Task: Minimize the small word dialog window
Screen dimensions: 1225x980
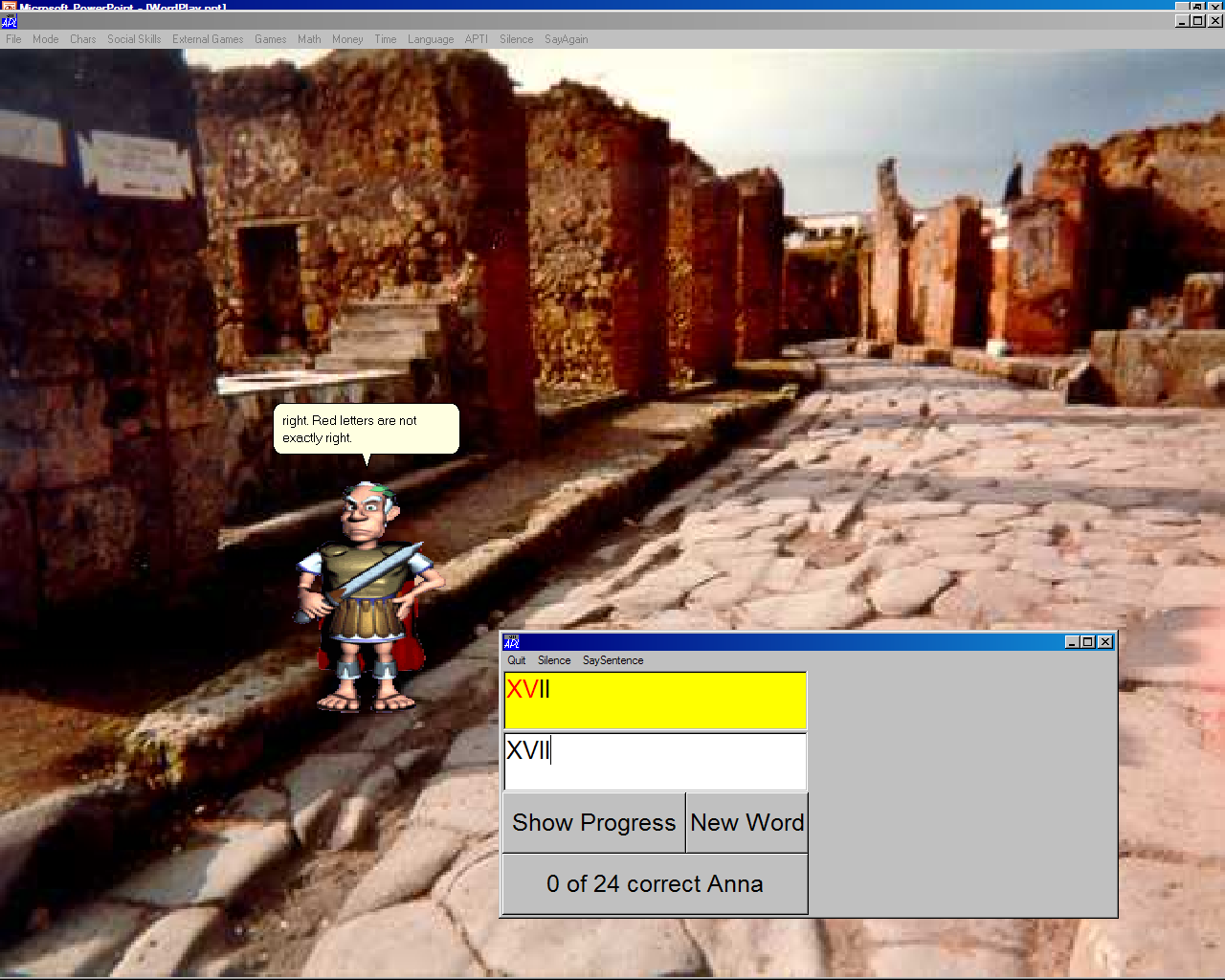Action: point(1072,642)
